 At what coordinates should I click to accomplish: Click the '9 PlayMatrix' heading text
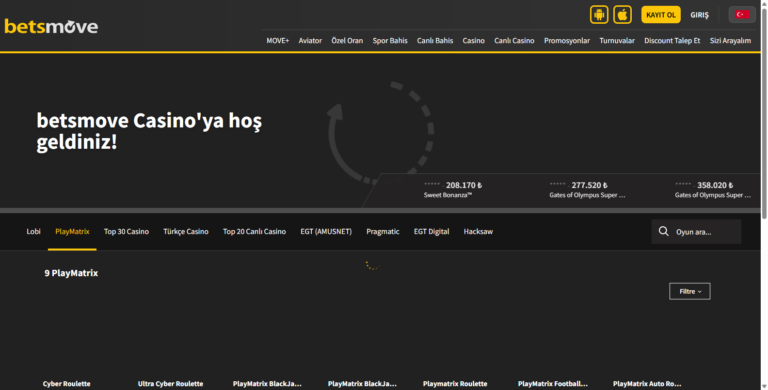71,273
